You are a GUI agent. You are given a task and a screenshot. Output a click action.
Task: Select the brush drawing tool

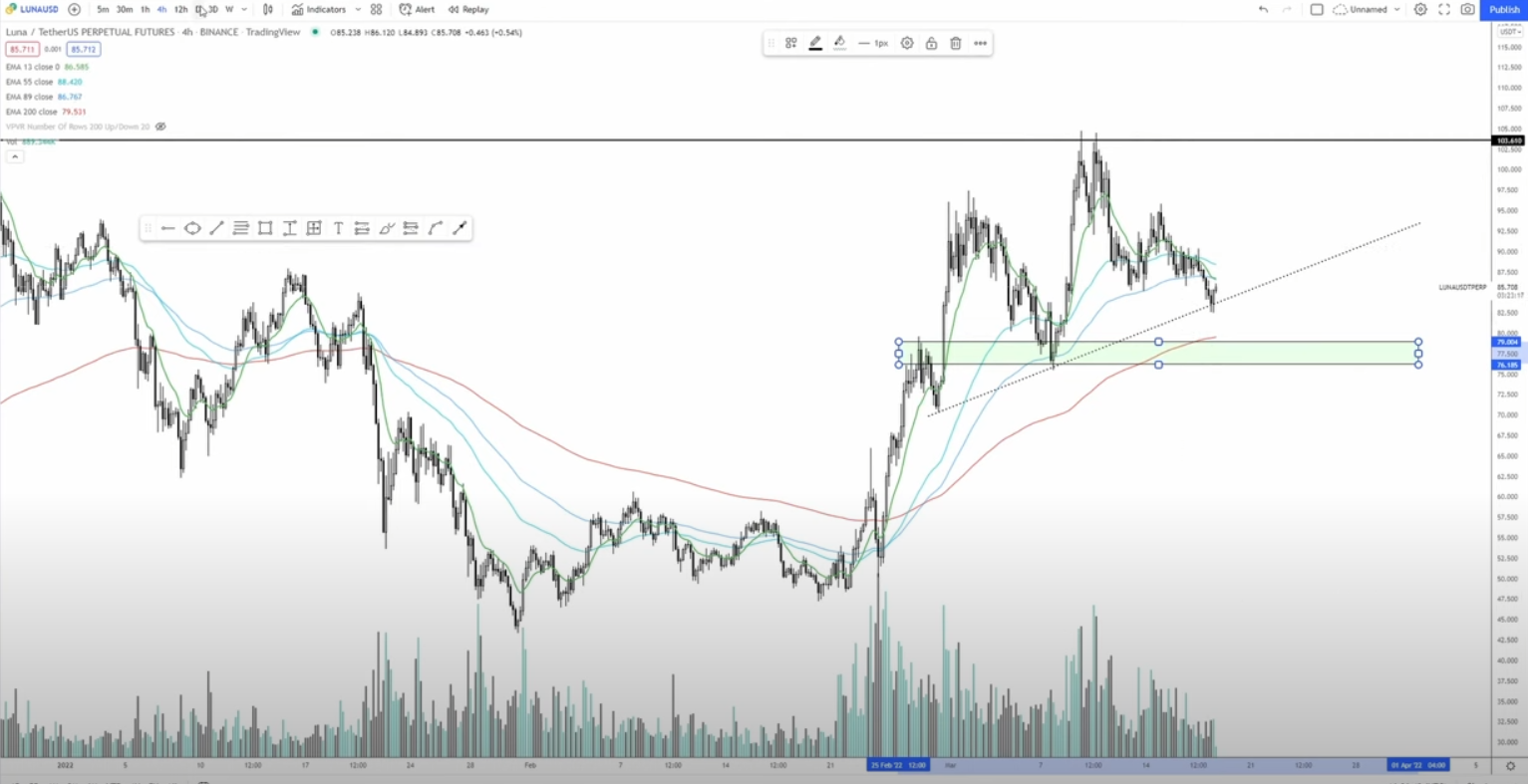pos(387,228)
